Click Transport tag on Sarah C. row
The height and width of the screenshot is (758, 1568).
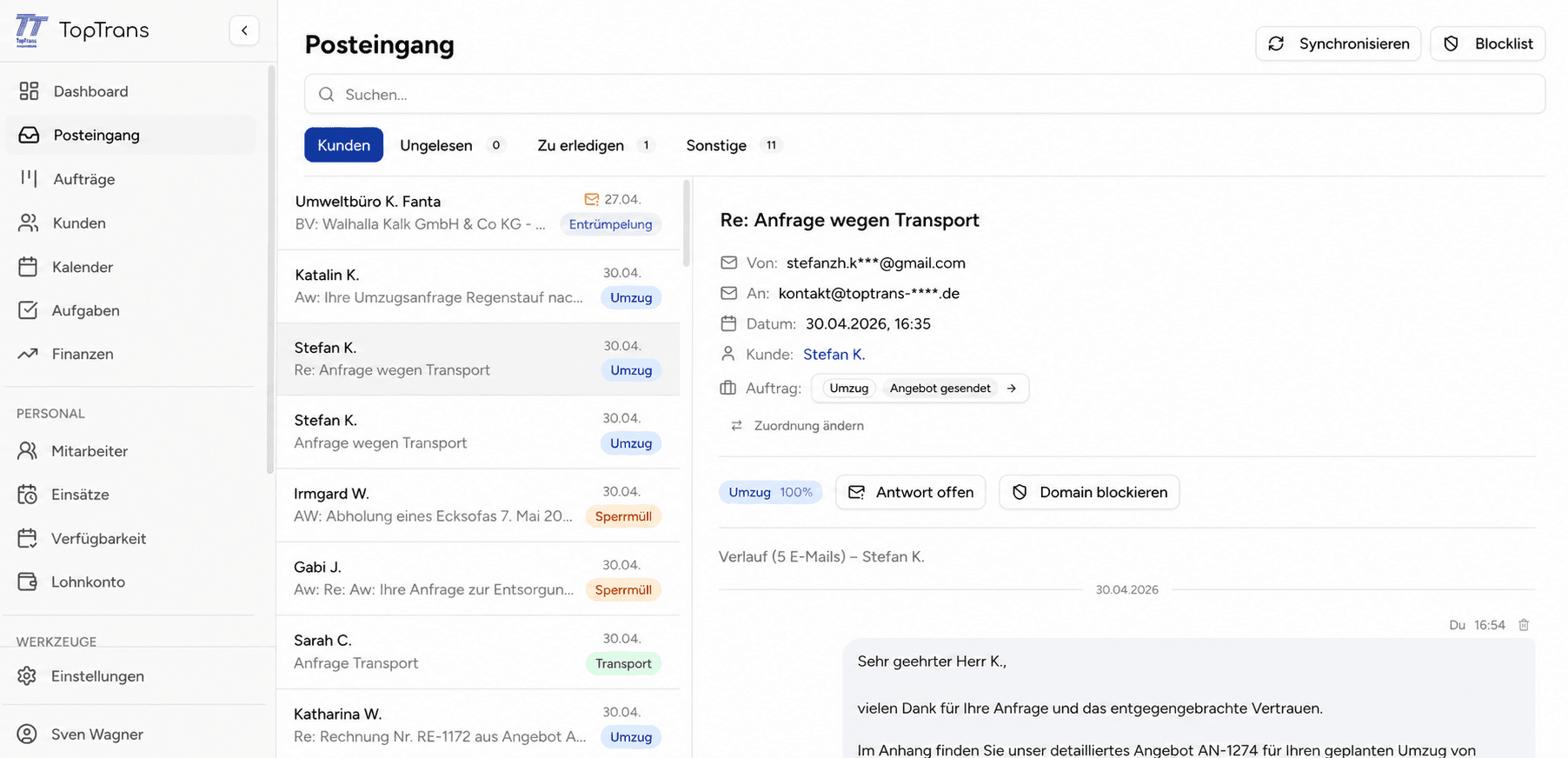pos(623,663)
